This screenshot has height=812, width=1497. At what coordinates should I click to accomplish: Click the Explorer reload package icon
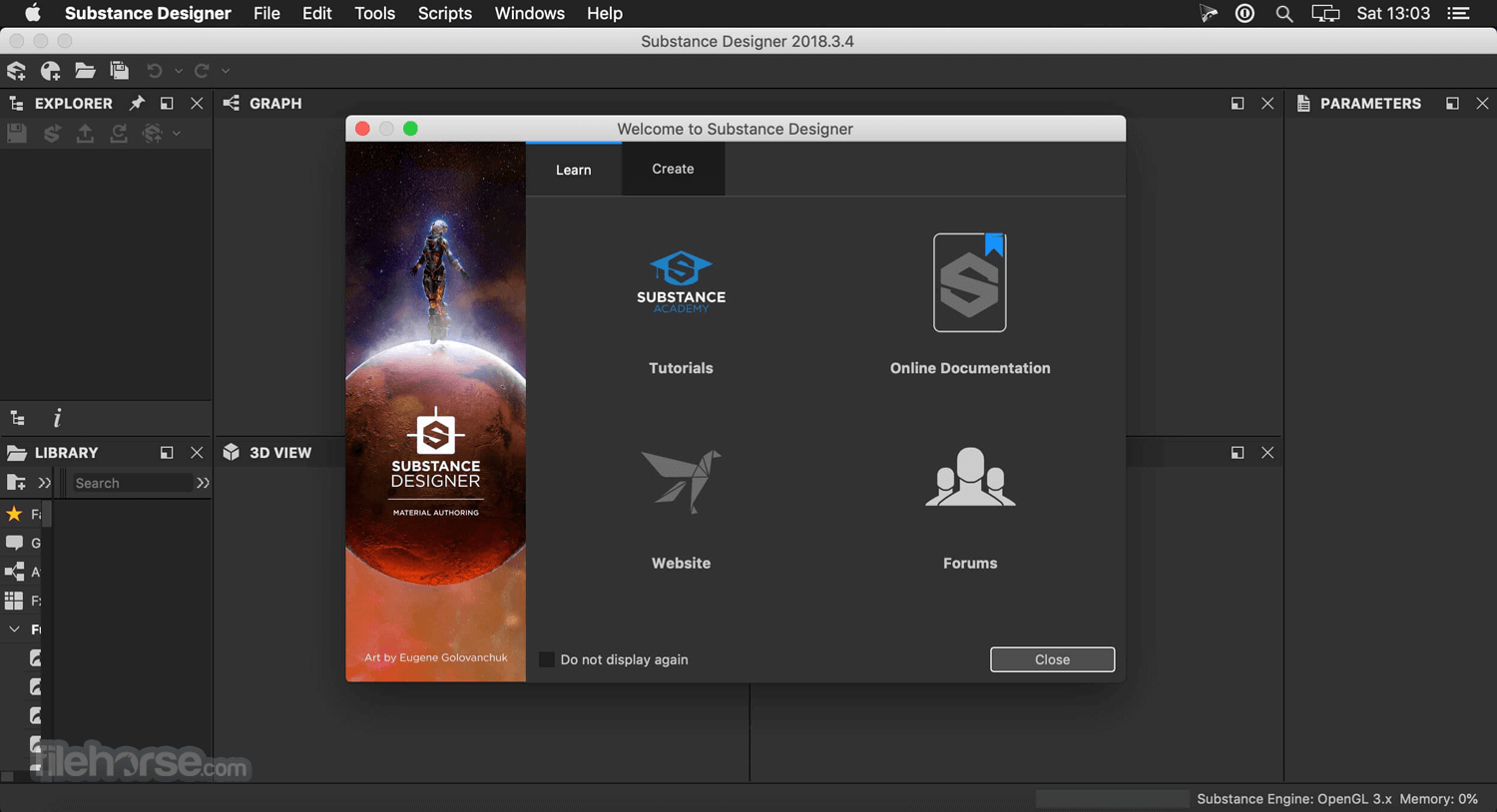(x=119, y=133)
